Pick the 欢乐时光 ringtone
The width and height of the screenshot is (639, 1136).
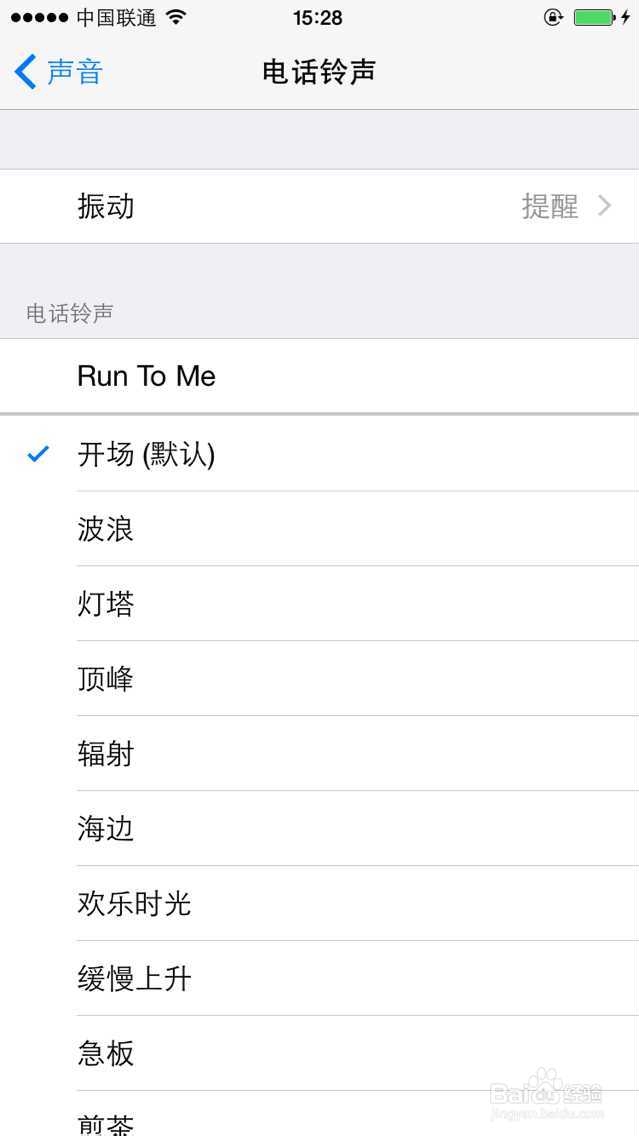[x=320, y=903]
